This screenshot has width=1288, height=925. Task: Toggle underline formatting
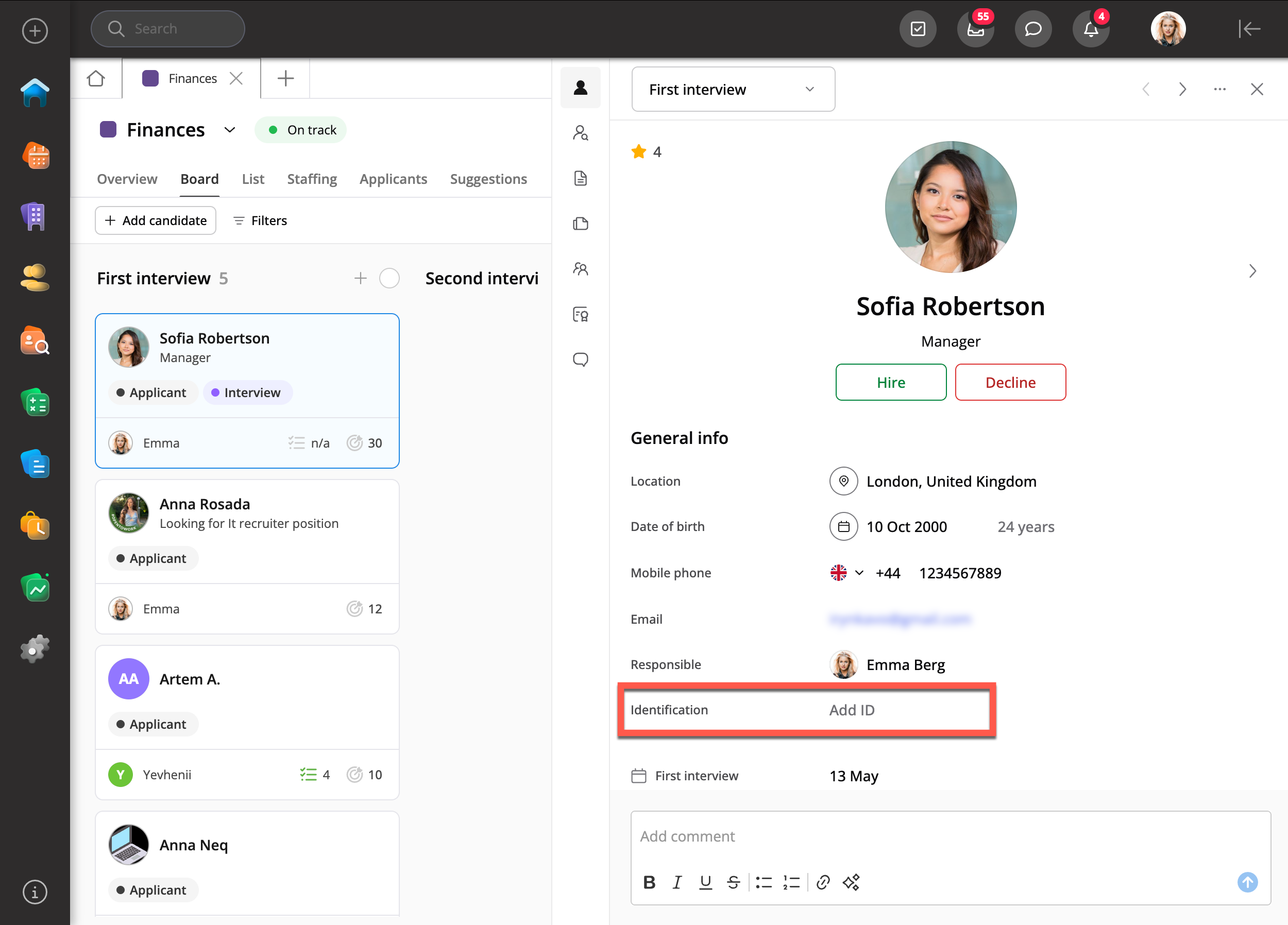tap(705, 882)
